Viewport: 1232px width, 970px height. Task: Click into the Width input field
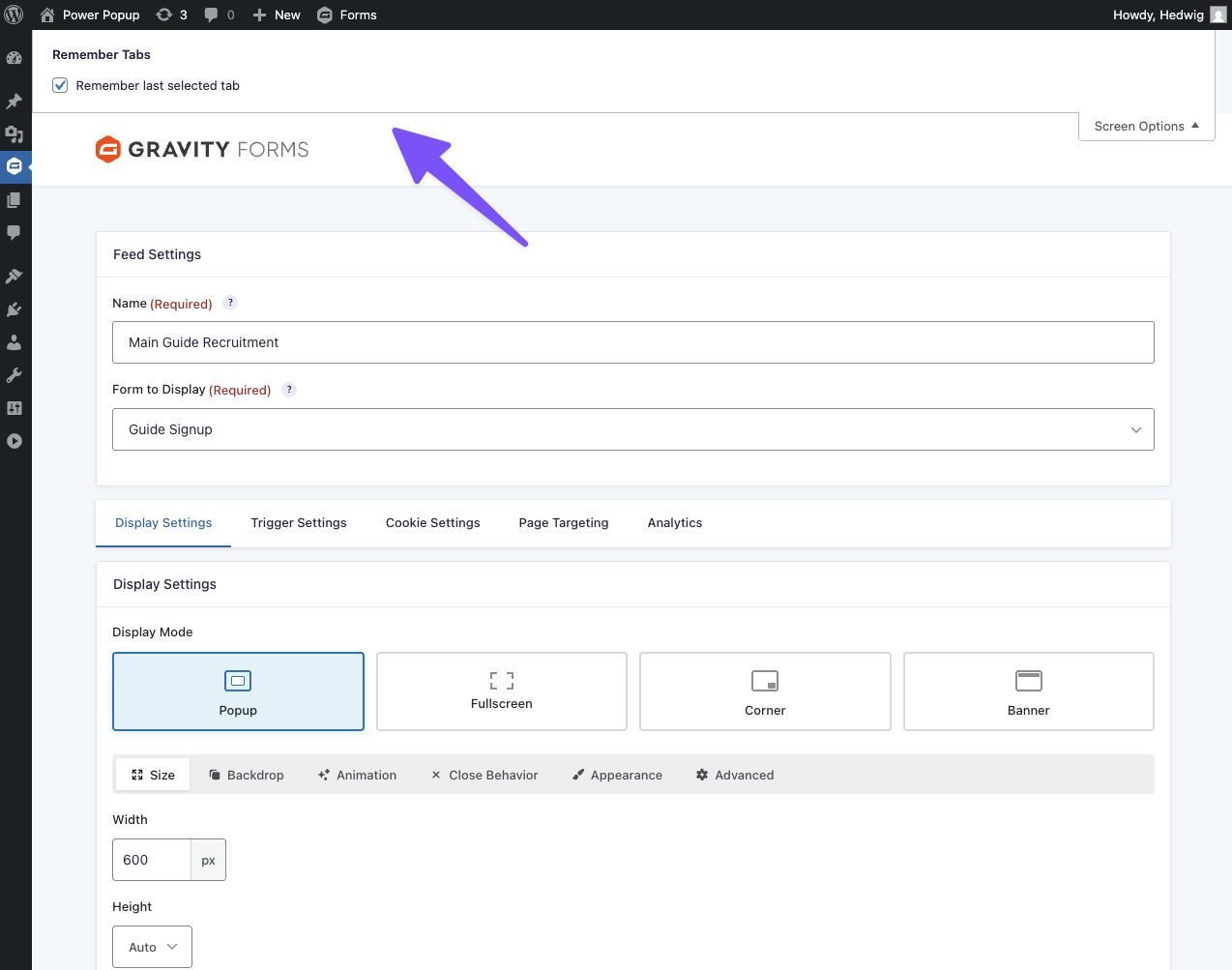152,860
